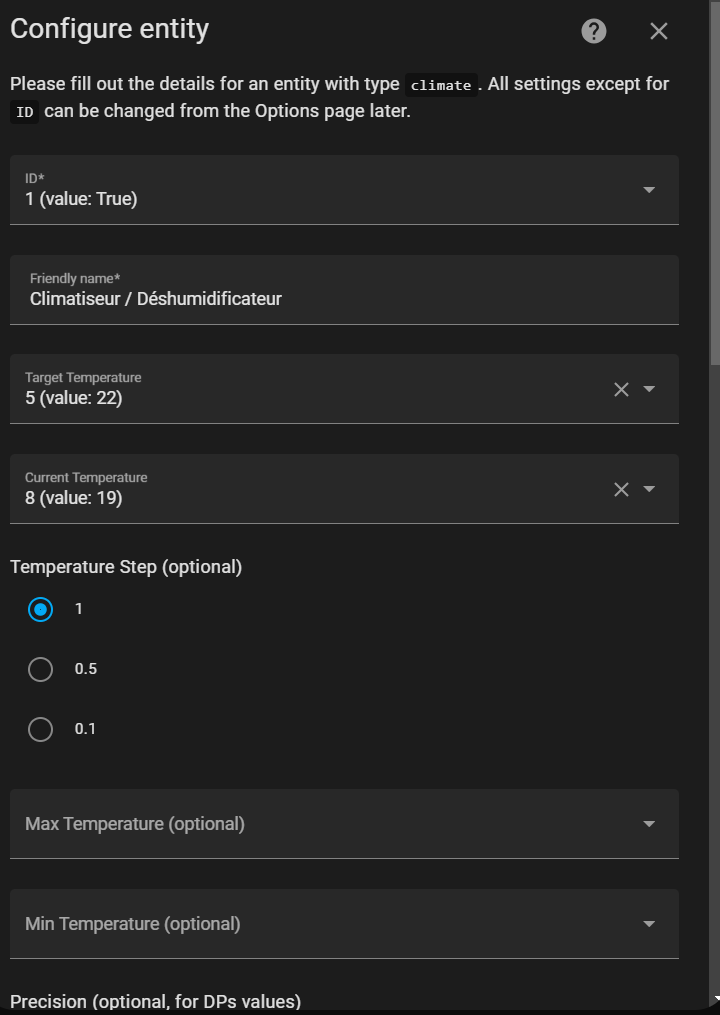This screenshot has width=720, height=1015.
Task: Click the Current Temperature value 8 (value: 19)
Action: click(300, 498)
